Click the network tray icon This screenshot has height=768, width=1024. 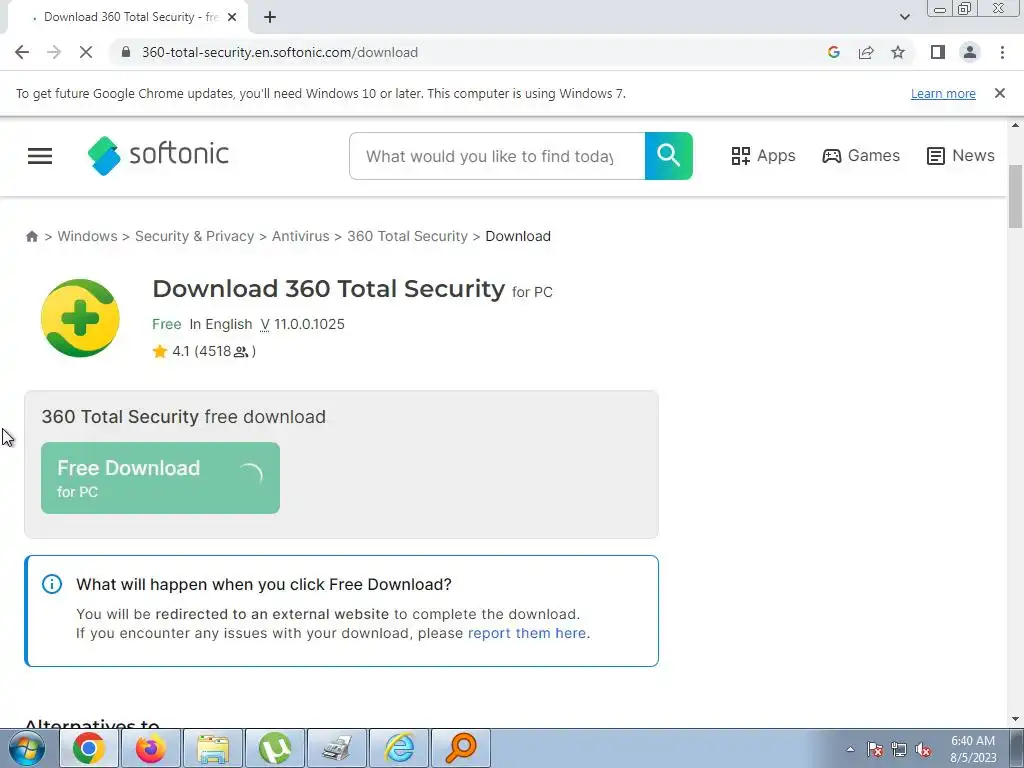pyautogui.click(x=899, y=749)
